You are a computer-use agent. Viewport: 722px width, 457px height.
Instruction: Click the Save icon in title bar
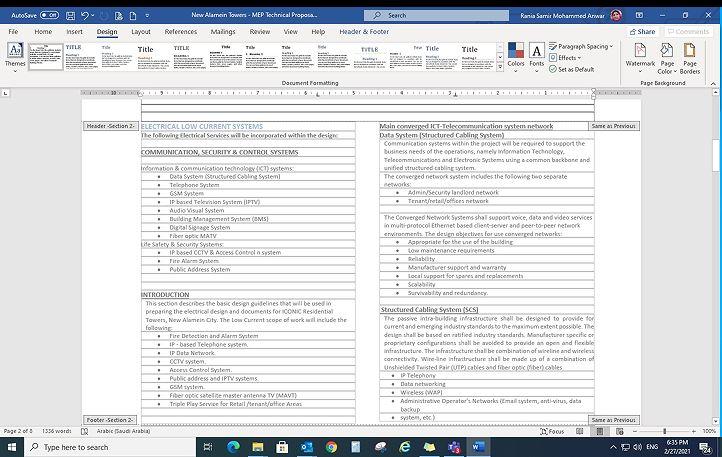pyautogui.click(x=70, y=16)
